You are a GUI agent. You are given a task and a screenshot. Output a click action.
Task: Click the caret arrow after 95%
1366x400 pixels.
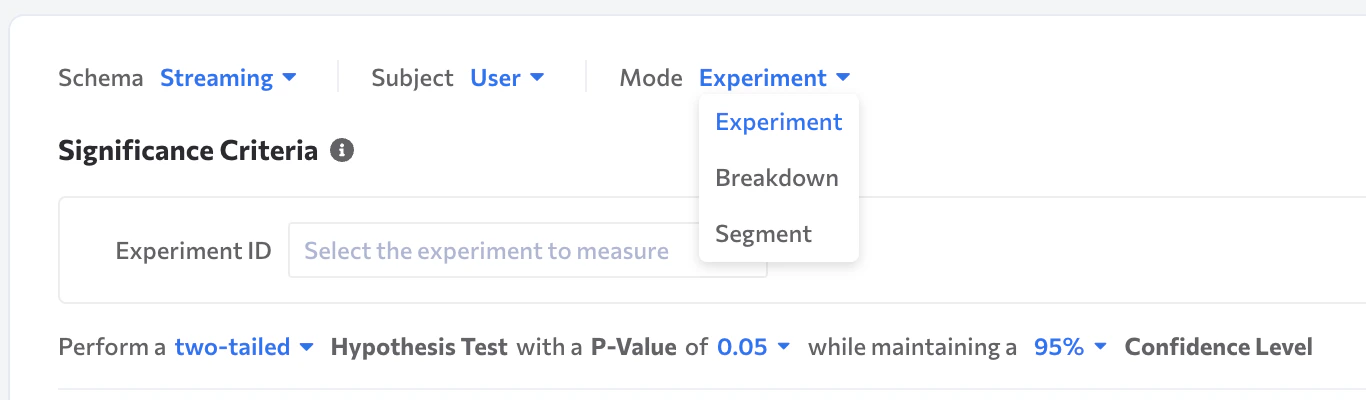pos(1101,347)
